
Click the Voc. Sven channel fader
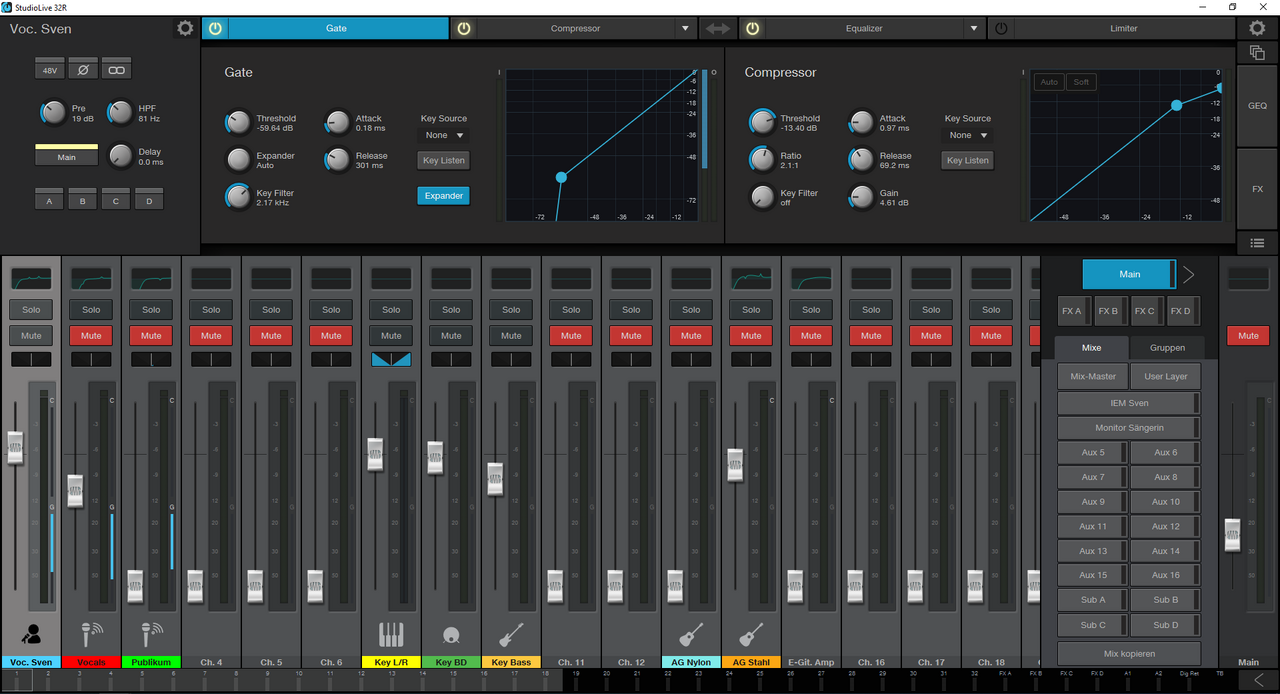(x=15, y=447)
